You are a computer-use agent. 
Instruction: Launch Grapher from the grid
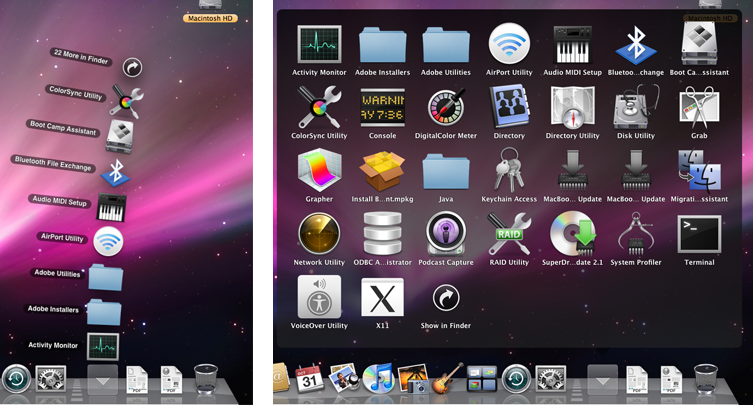[319, 170]
